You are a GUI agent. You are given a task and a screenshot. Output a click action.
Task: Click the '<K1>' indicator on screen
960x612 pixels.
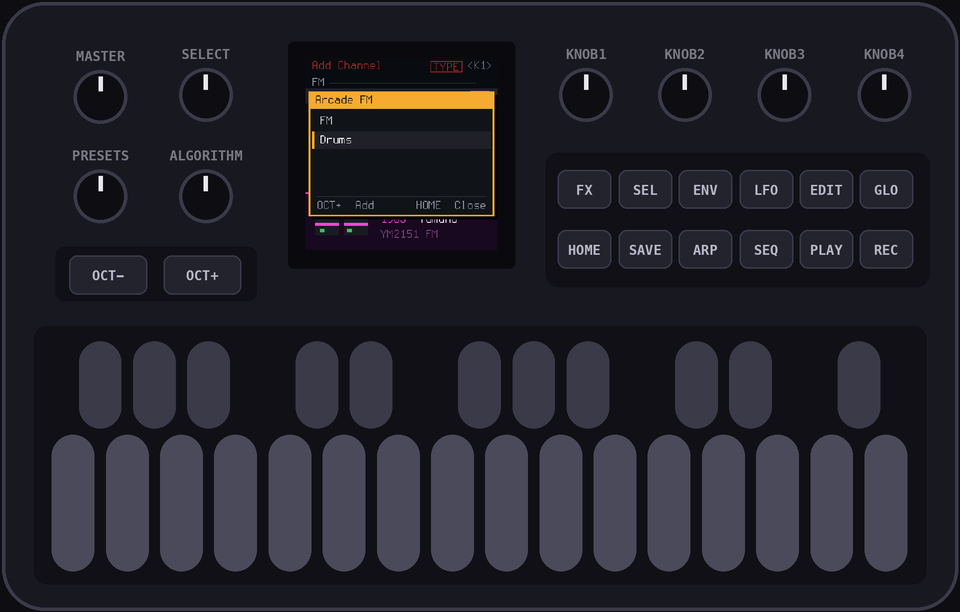479,65
